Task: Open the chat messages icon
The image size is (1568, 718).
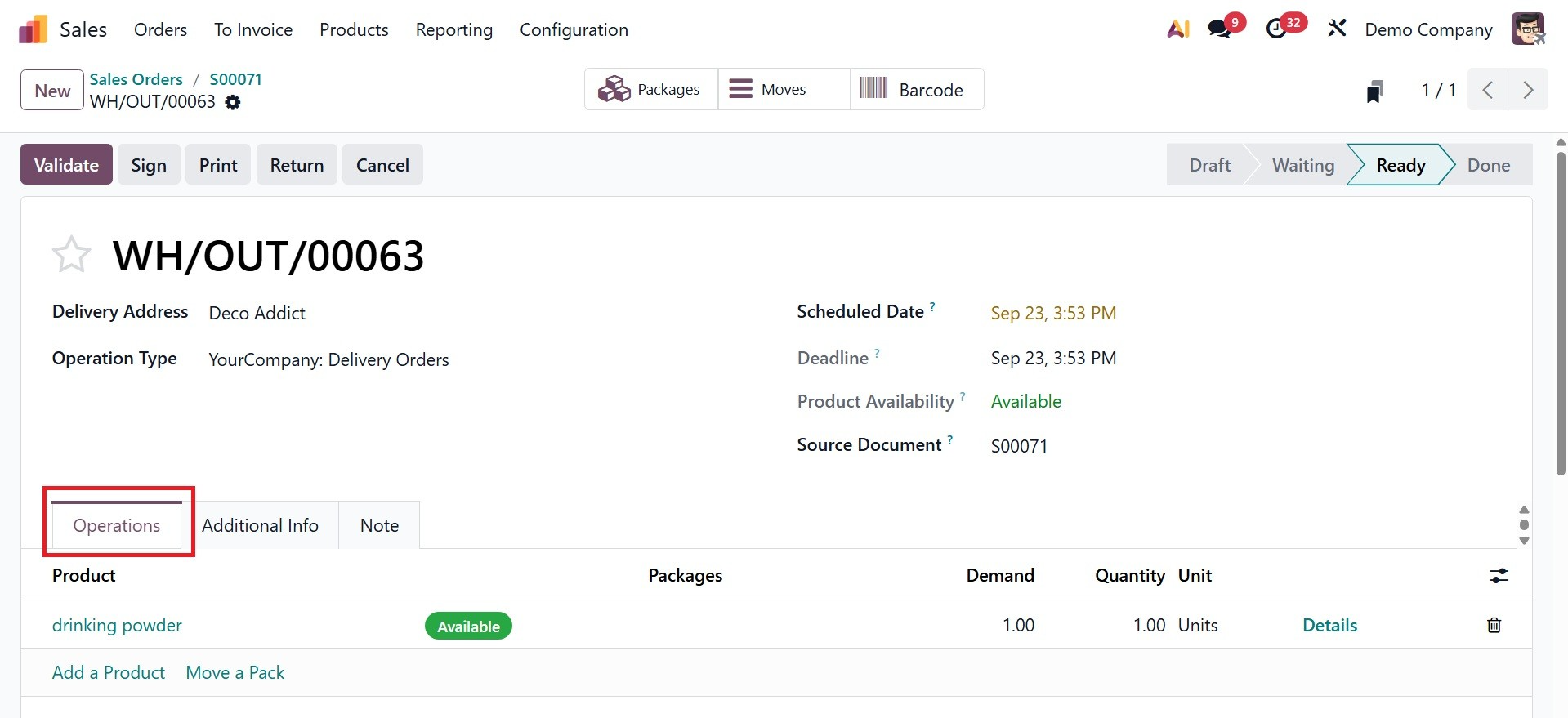Action: [x=1220, y=29]
